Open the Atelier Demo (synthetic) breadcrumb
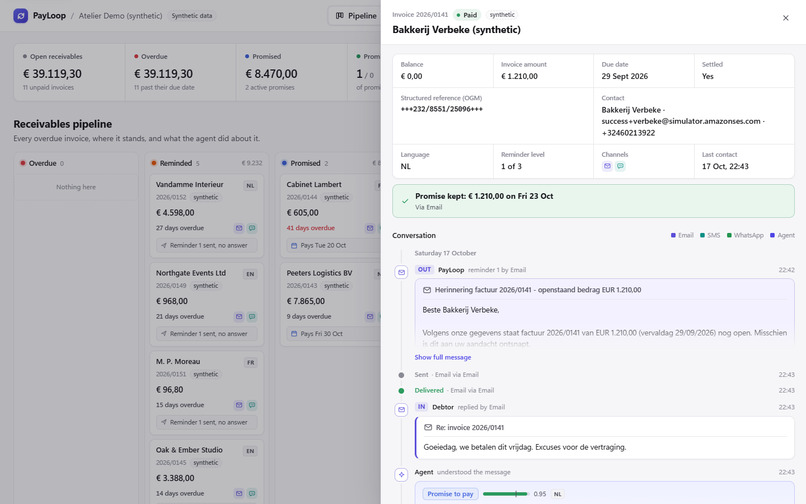This screenshot has height=504, width=806. click(120, 16)
